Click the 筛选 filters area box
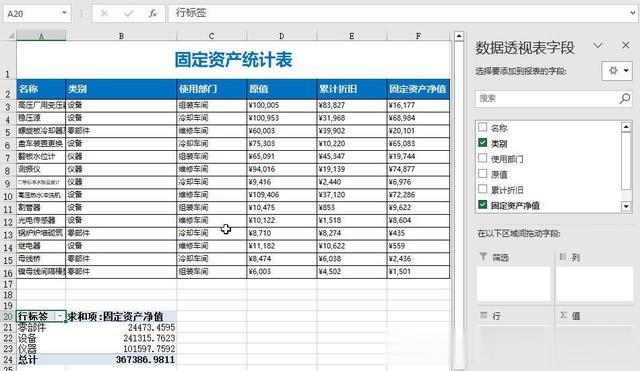This screenshot has width=640, height=371. [514, 284]
